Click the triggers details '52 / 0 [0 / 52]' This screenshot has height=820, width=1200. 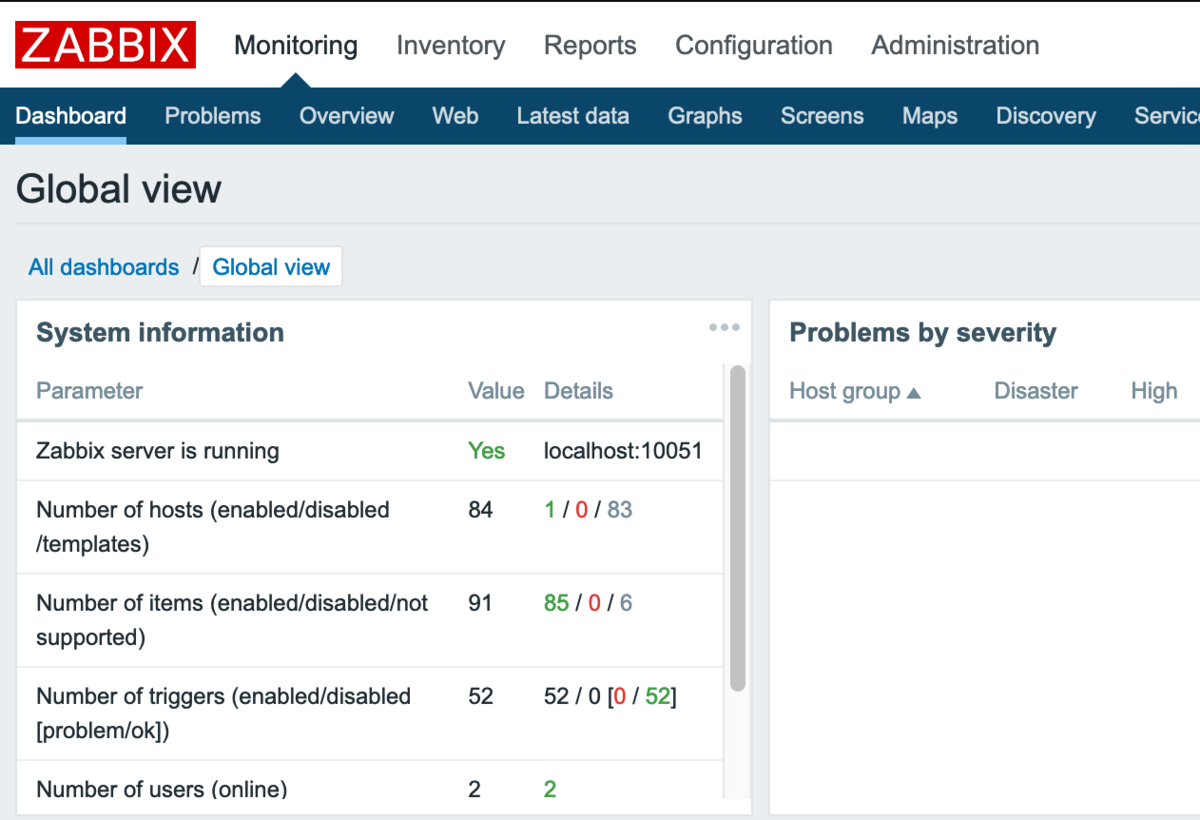tap(611, 696)
